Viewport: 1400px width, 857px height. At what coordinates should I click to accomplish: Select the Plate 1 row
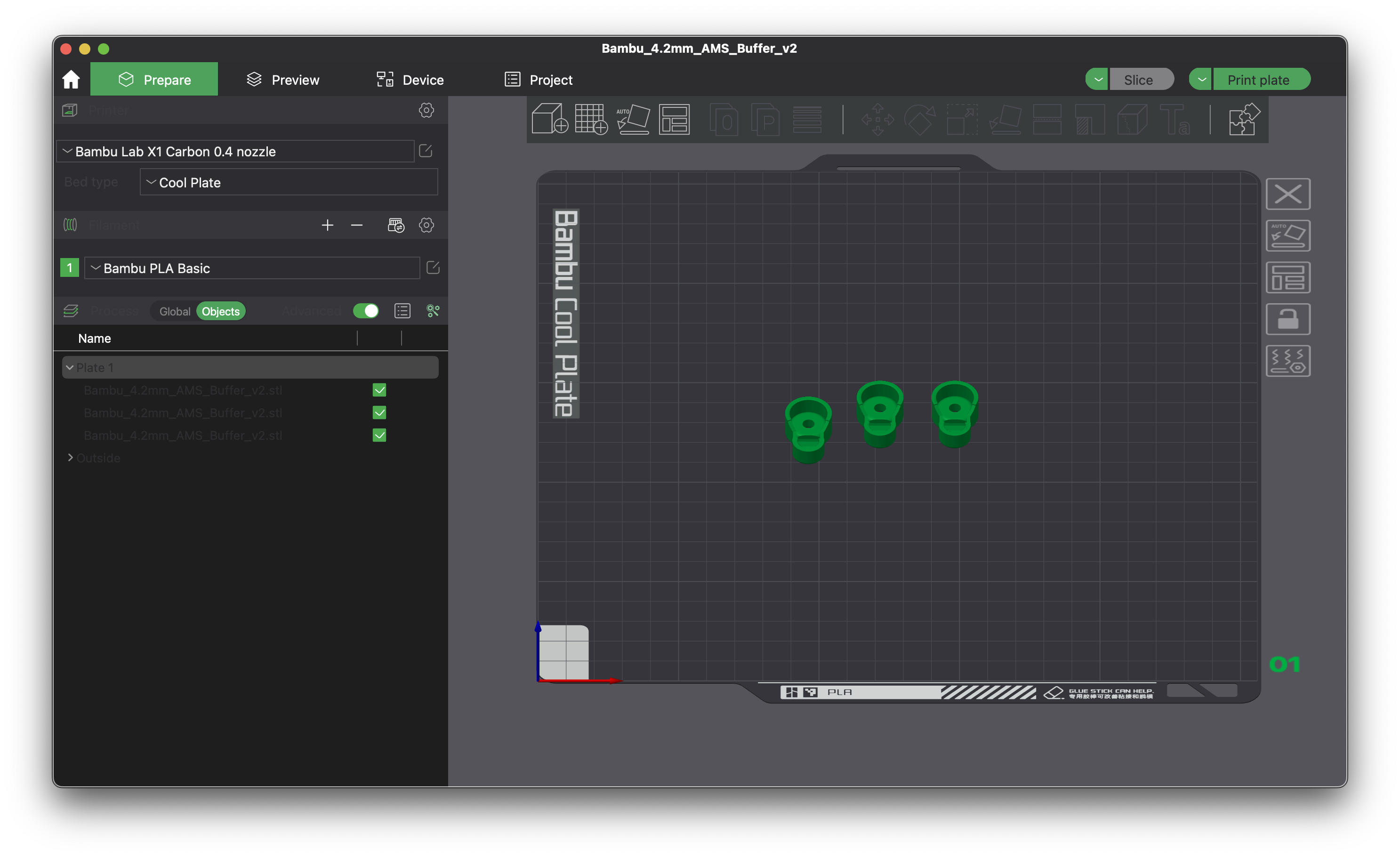[250, 367]
